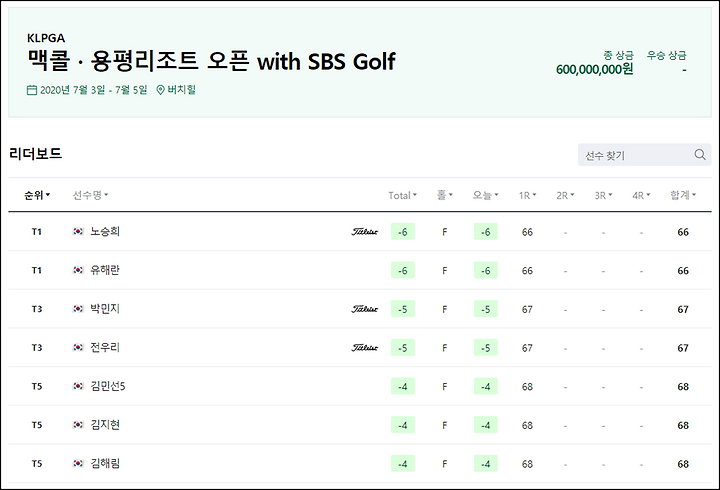Click the search magnifier icon

tap(700, 155)
